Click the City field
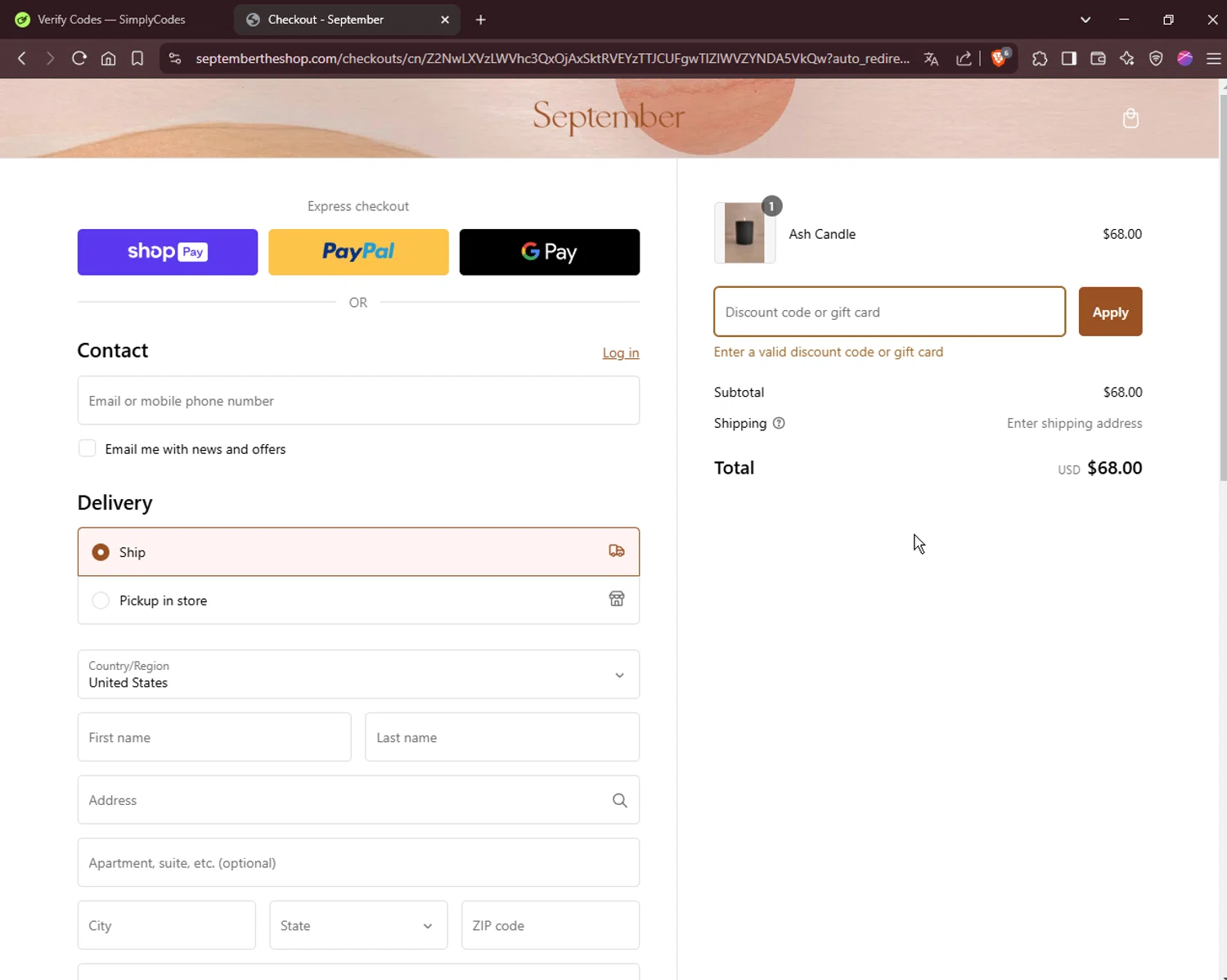 pyautogui.click(x=167, y=925)
